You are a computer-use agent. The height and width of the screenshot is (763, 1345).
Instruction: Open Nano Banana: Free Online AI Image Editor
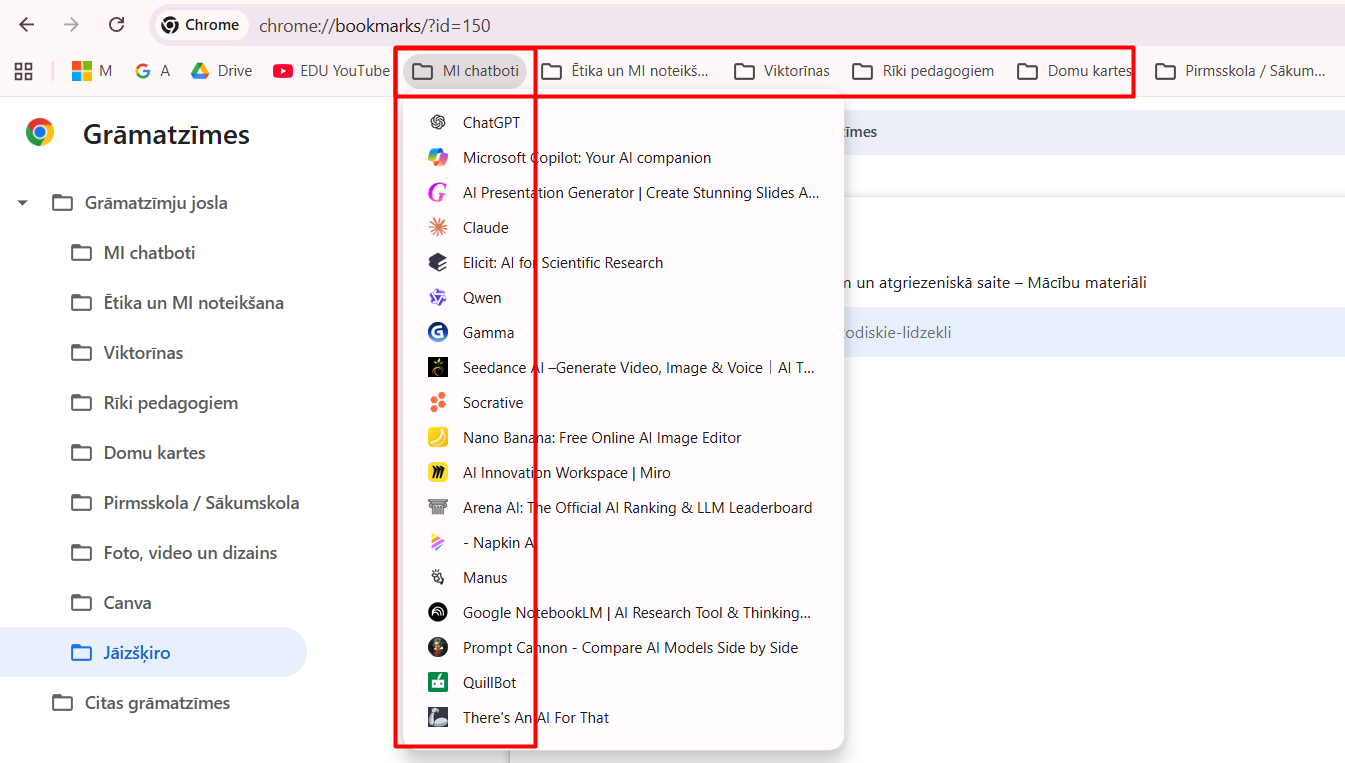pos(623,438)
